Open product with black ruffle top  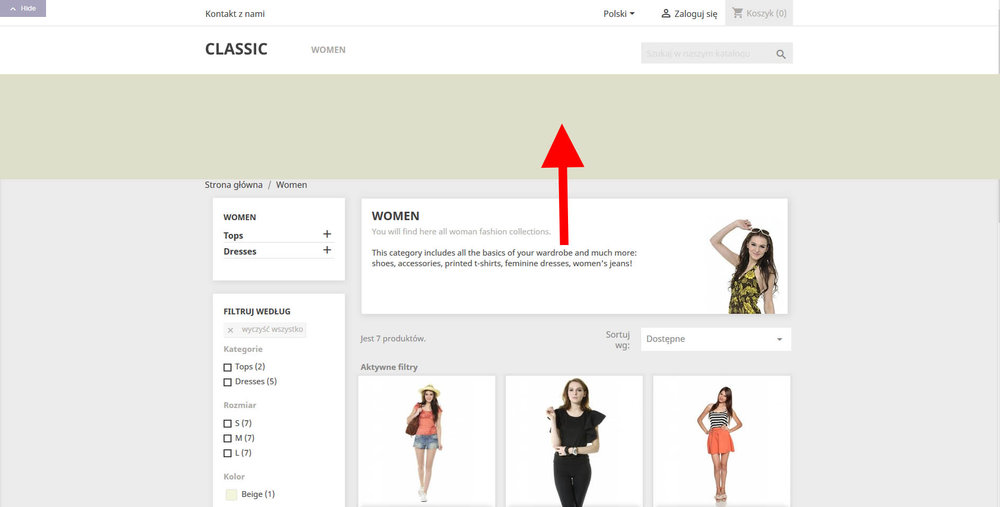(574, 441)
